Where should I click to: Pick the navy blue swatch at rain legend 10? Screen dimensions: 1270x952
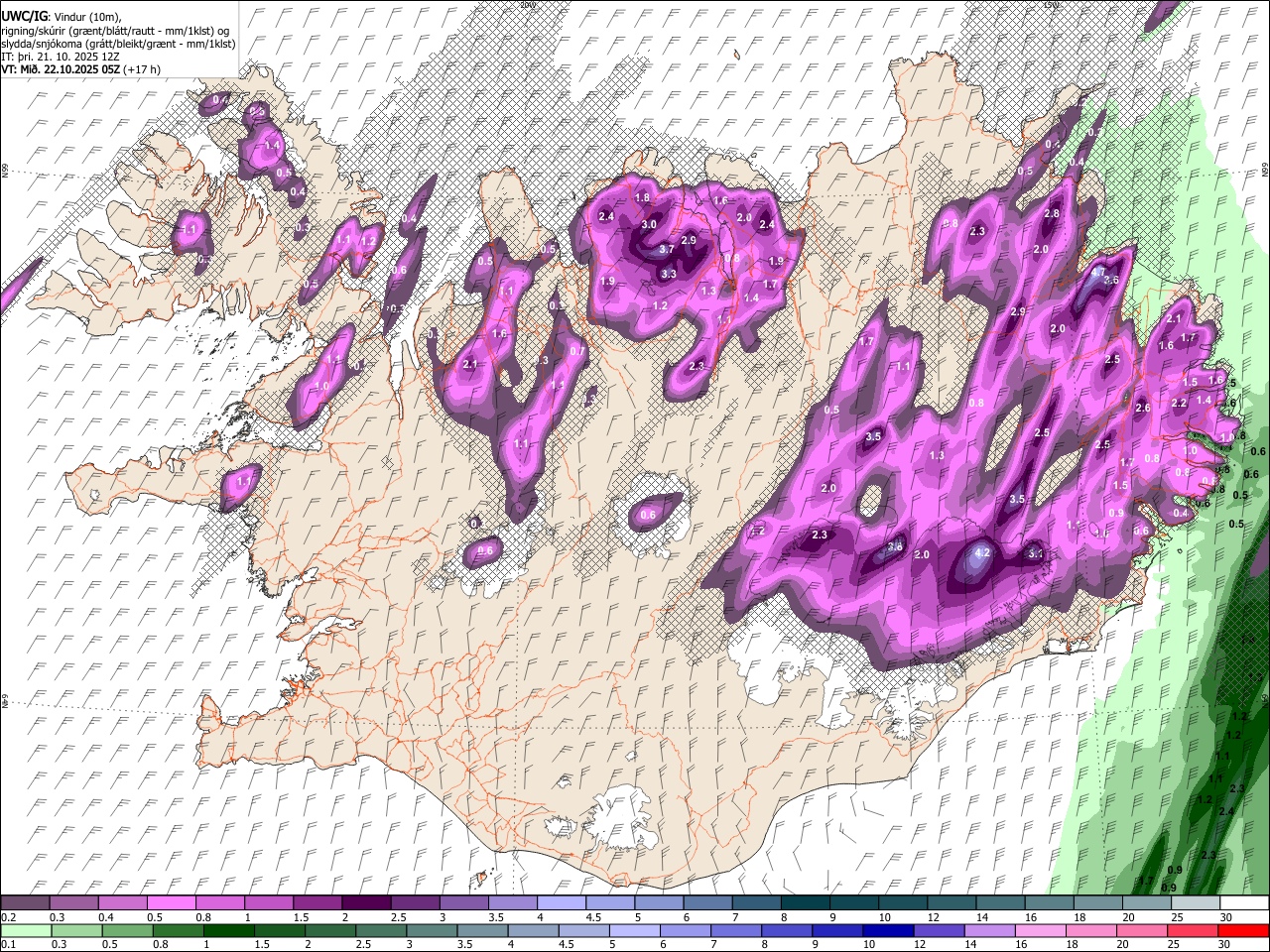887,931
